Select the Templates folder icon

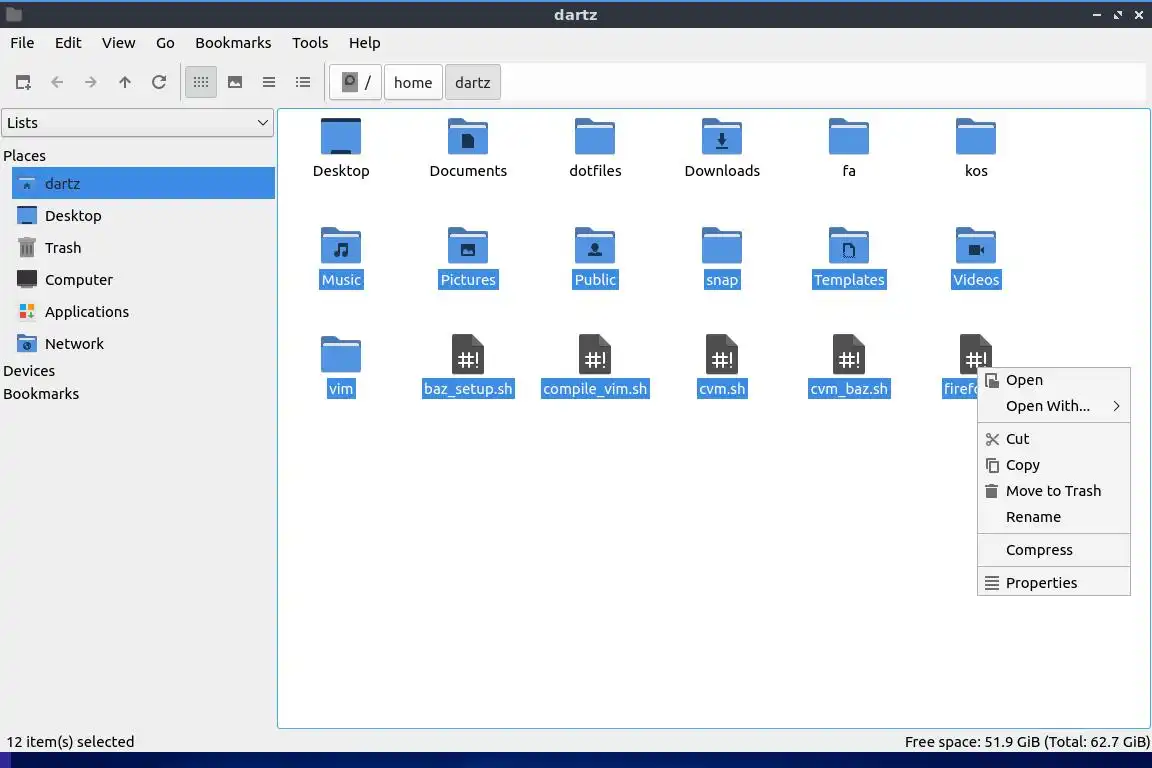[849, 245]
